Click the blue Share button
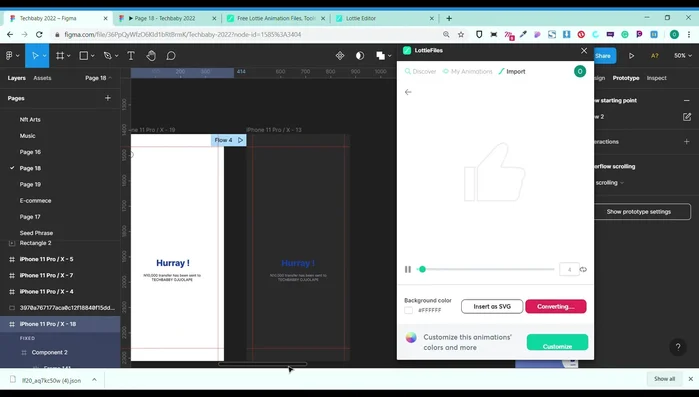 click(x=604, y=56)
